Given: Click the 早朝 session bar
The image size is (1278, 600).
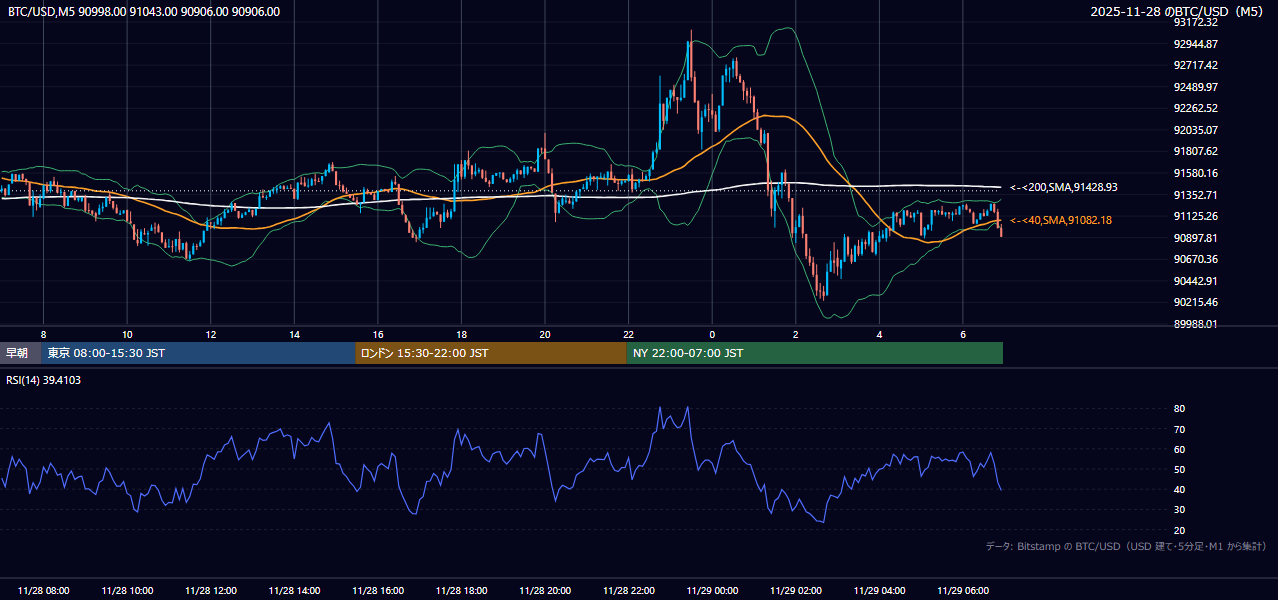Looking at the screenshot, I should pos(20,353).
